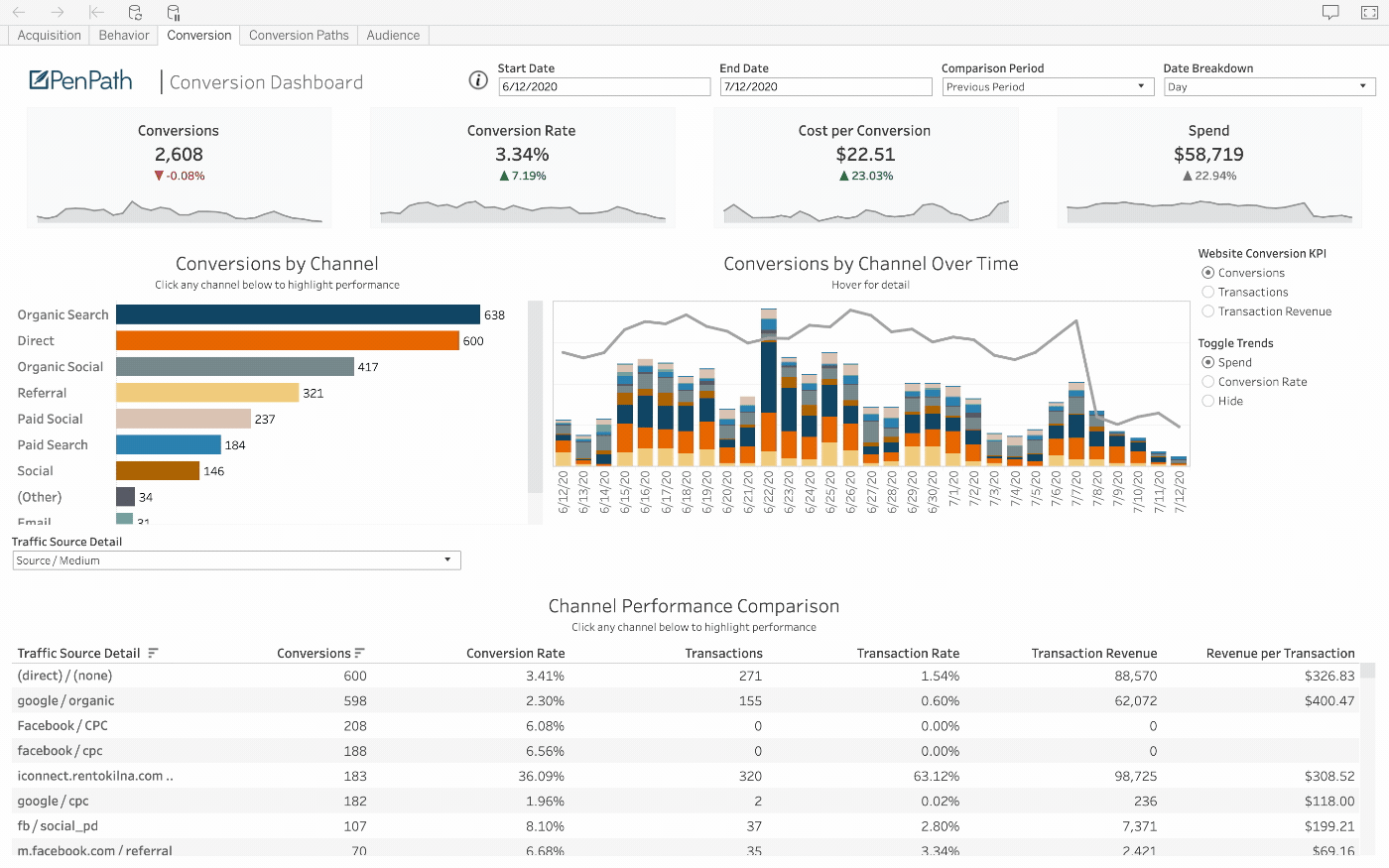Select the Transaction Revenue radio button
The width and height of the screenshot is (1389, 868).
point(1207,311)
